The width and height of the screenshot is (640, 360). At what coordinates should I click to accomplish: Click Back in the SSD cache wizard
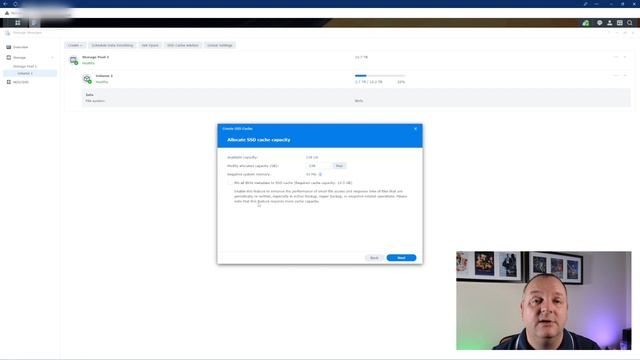point(374,258)
